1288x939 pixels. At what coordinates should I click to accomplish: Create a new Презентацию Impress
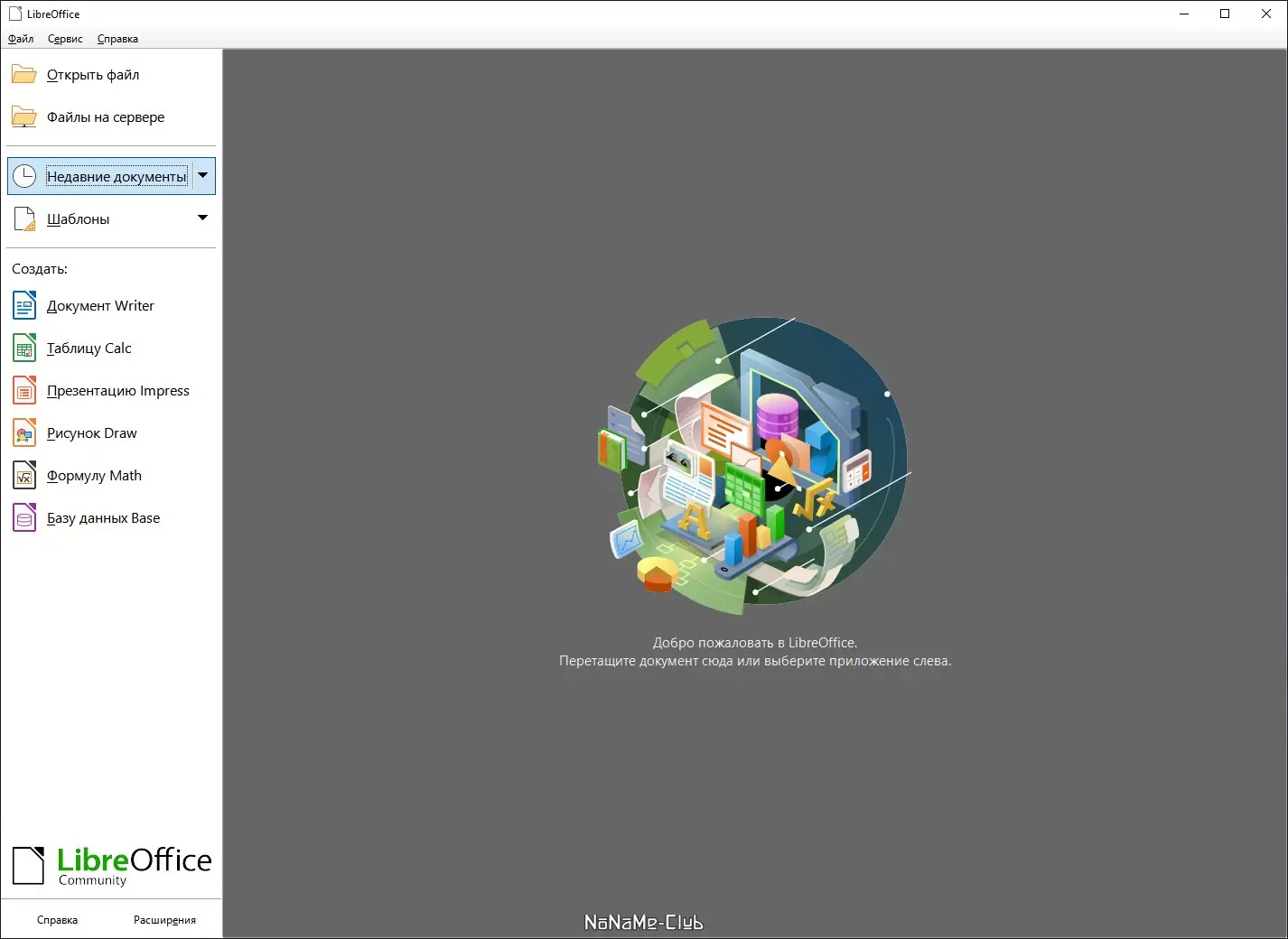tap(118, 391)
